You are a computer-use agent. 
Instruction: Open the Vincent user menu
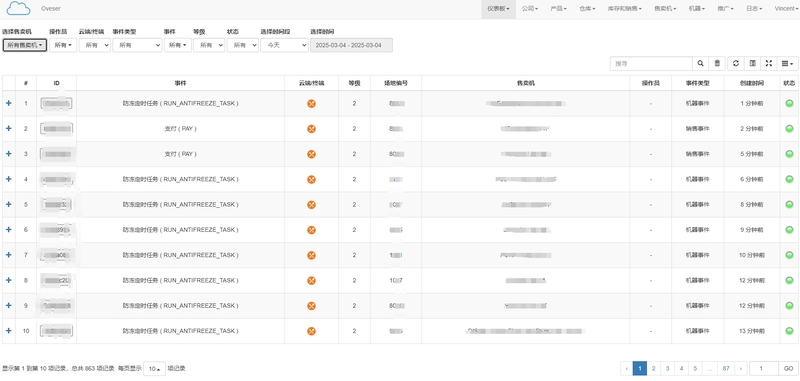pos(786,9)
